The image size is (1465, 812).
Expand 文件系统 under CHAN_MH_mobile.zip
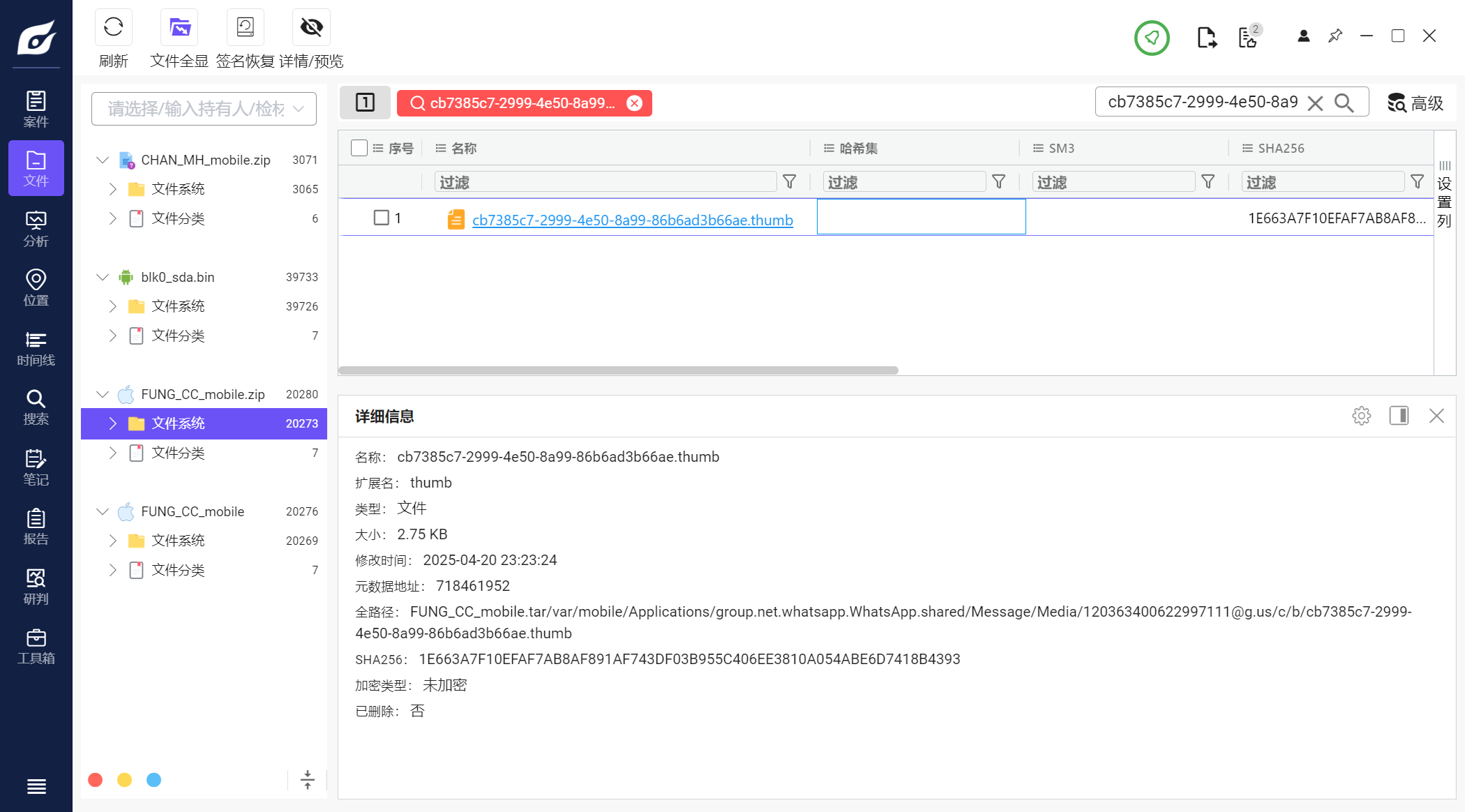(113, 189)
